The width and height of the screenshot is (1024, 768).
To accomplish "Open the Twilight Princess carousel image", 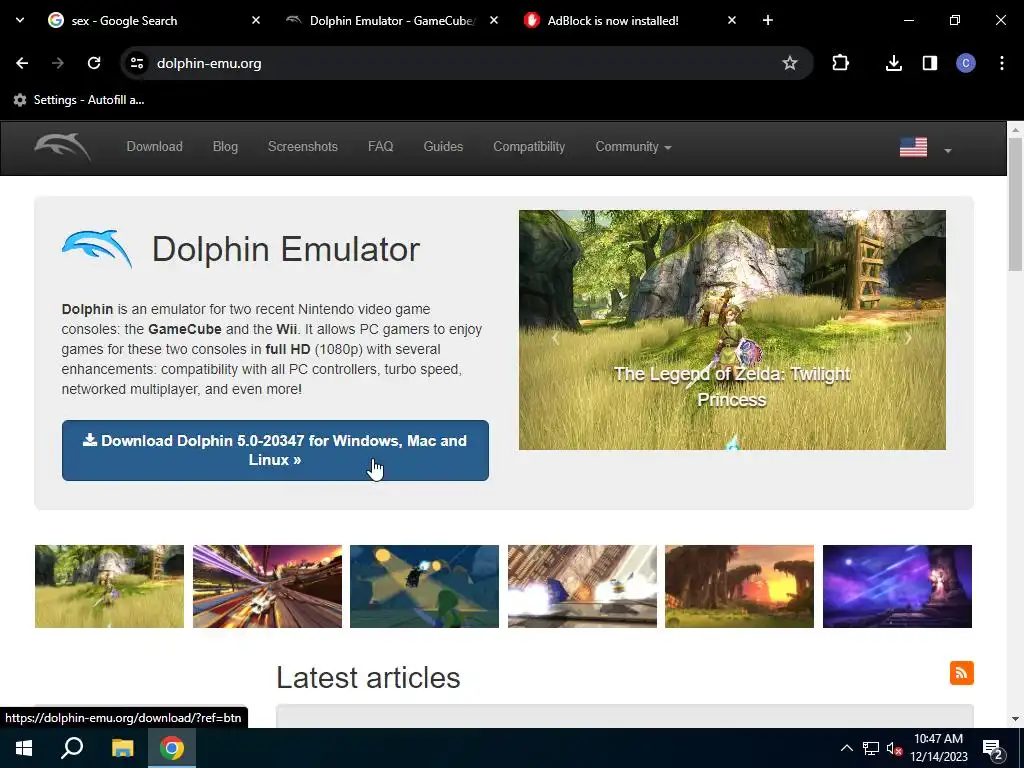I will (x=732, y=330).
